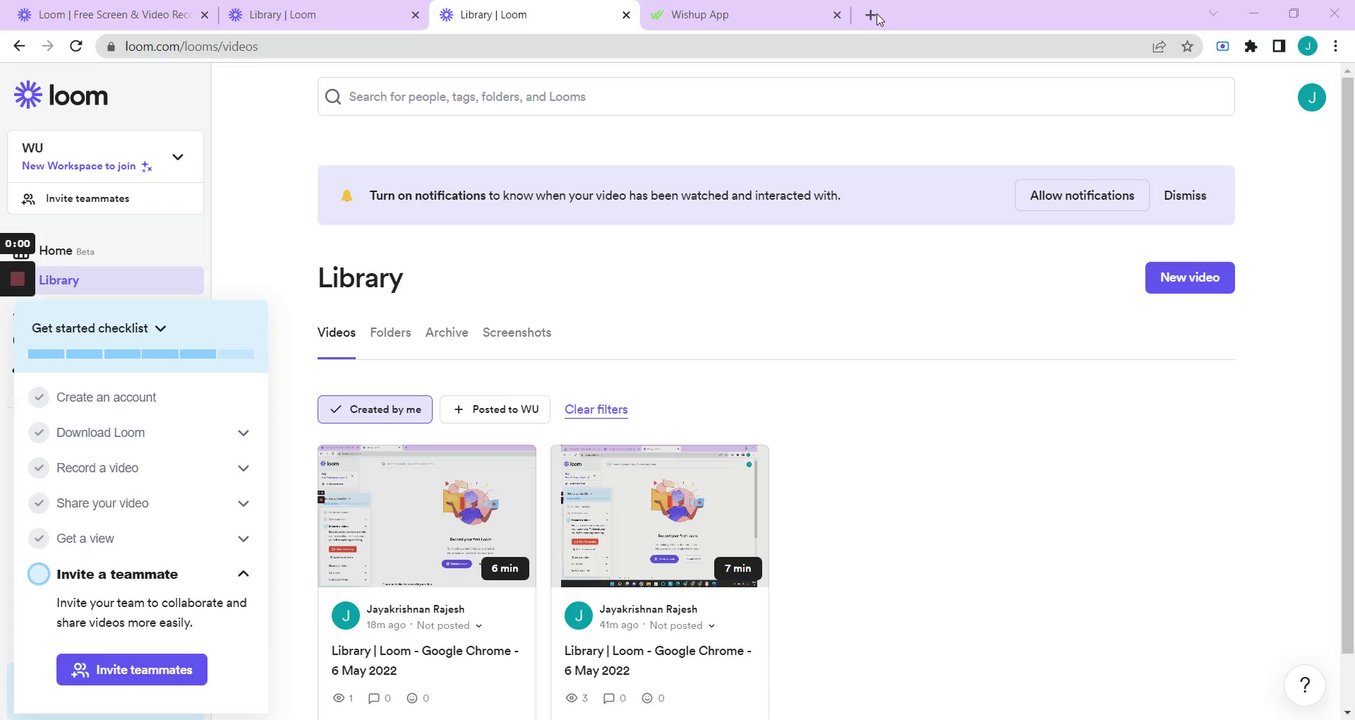Screen dimensions: 1355x720
Task: Expand the Record a video checklist item
Action: tap(243, 468)
